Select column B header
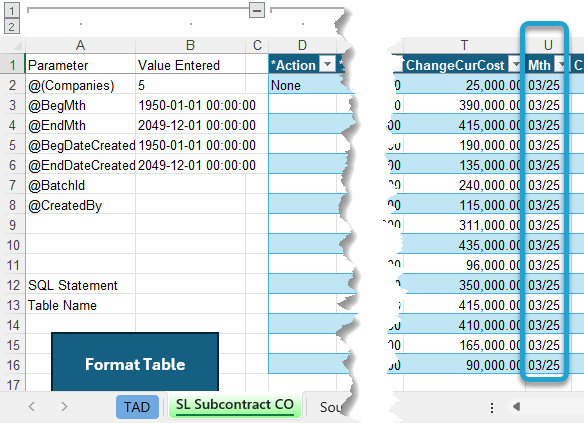The width and height of the screenshot is (584, 423). point(190,45)
